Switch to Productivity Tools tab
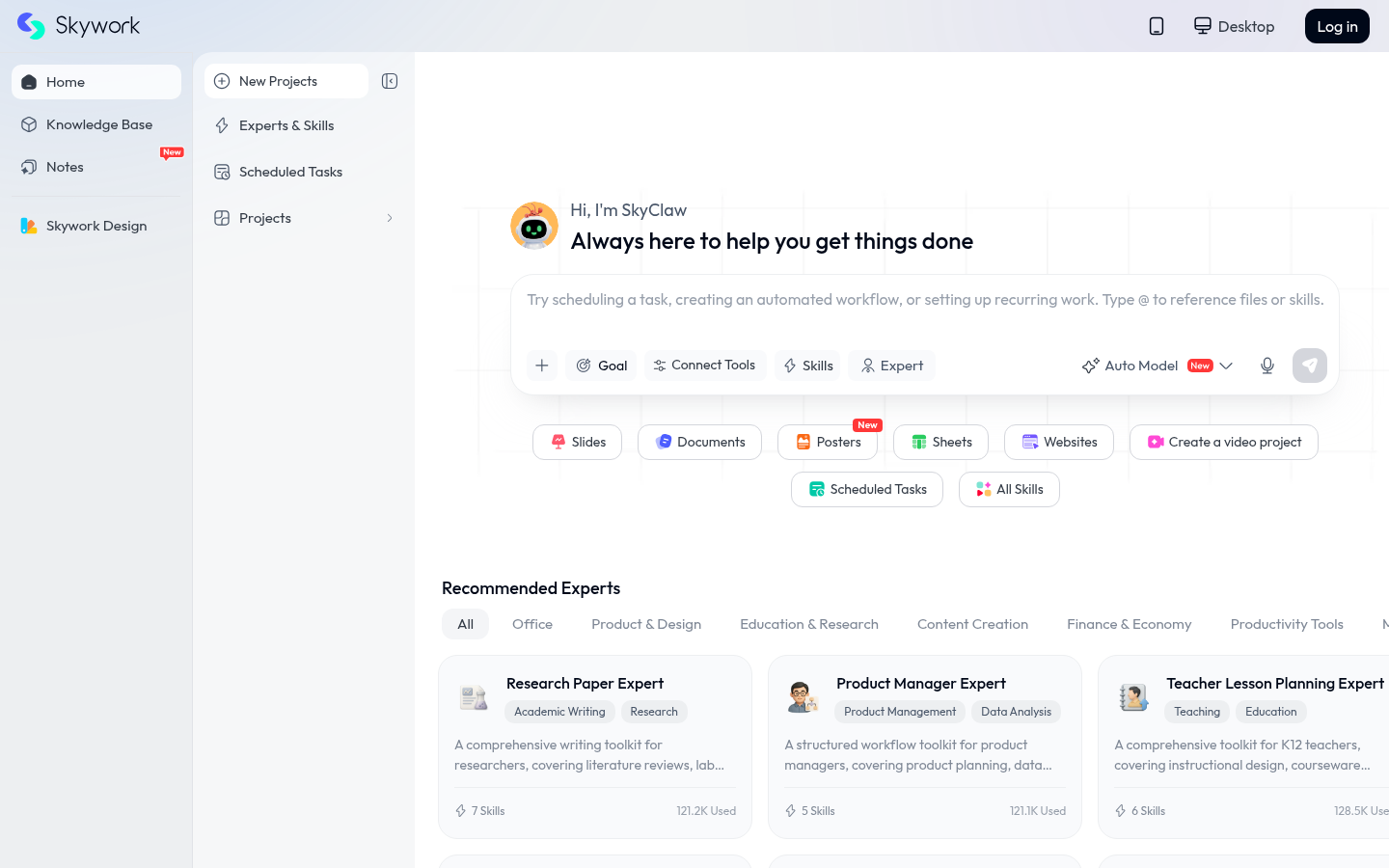Viewport: 1389px width, 868px height. [1287, 624]
